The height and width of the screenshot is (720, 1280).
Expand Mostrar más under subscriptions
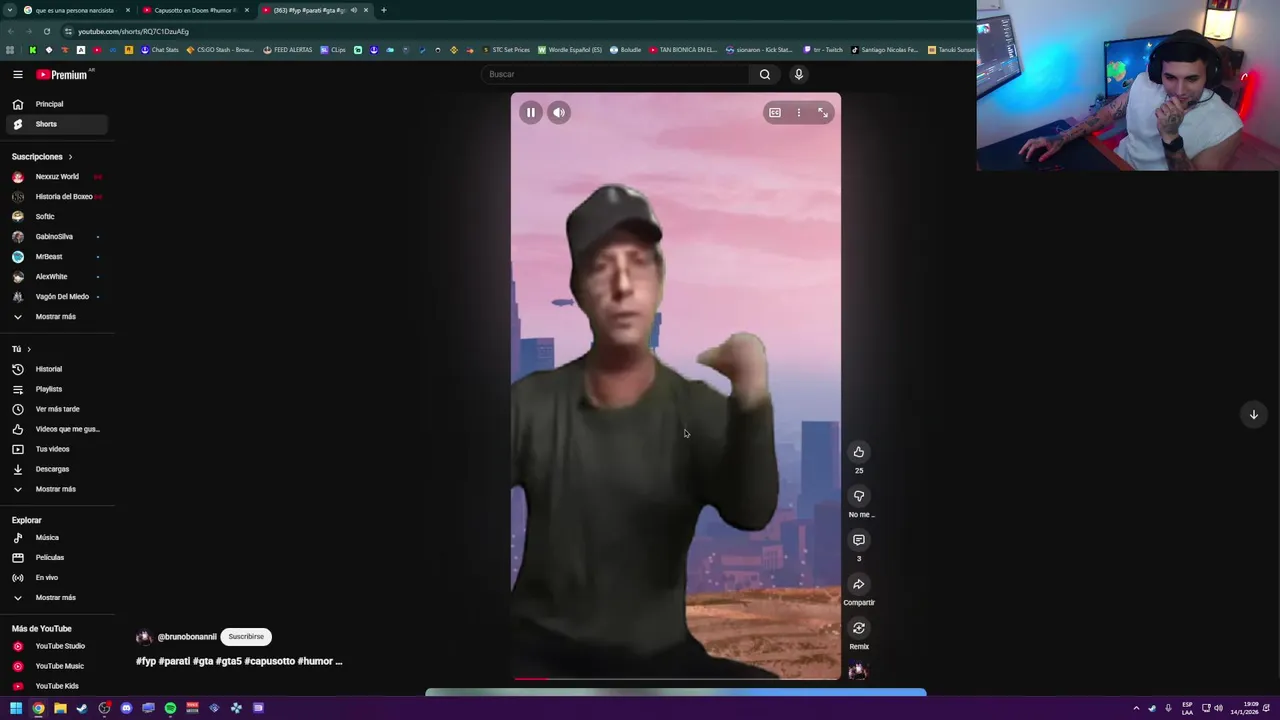click(55, 317)
